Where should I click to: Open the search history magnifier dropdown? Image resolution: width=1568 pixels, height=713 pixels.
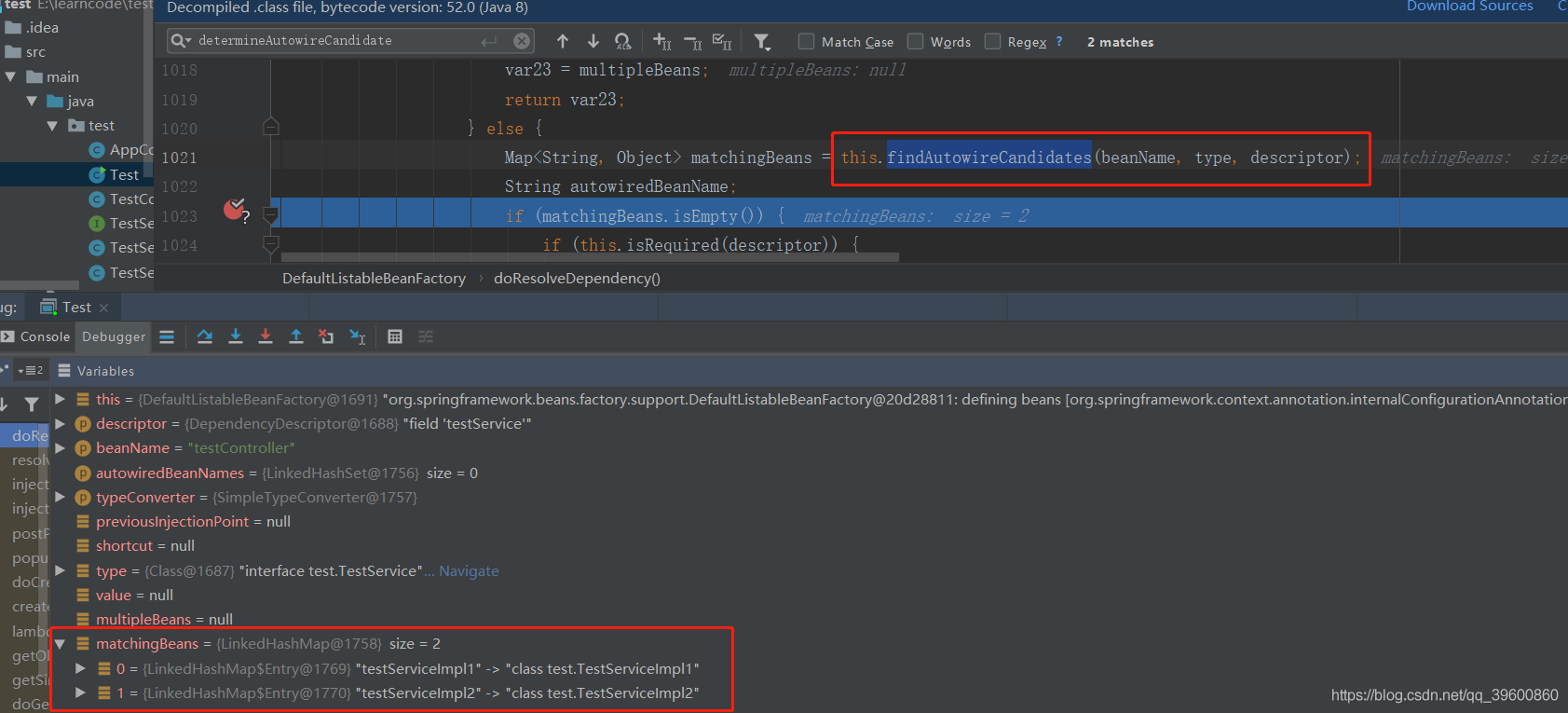click(181, 41)
